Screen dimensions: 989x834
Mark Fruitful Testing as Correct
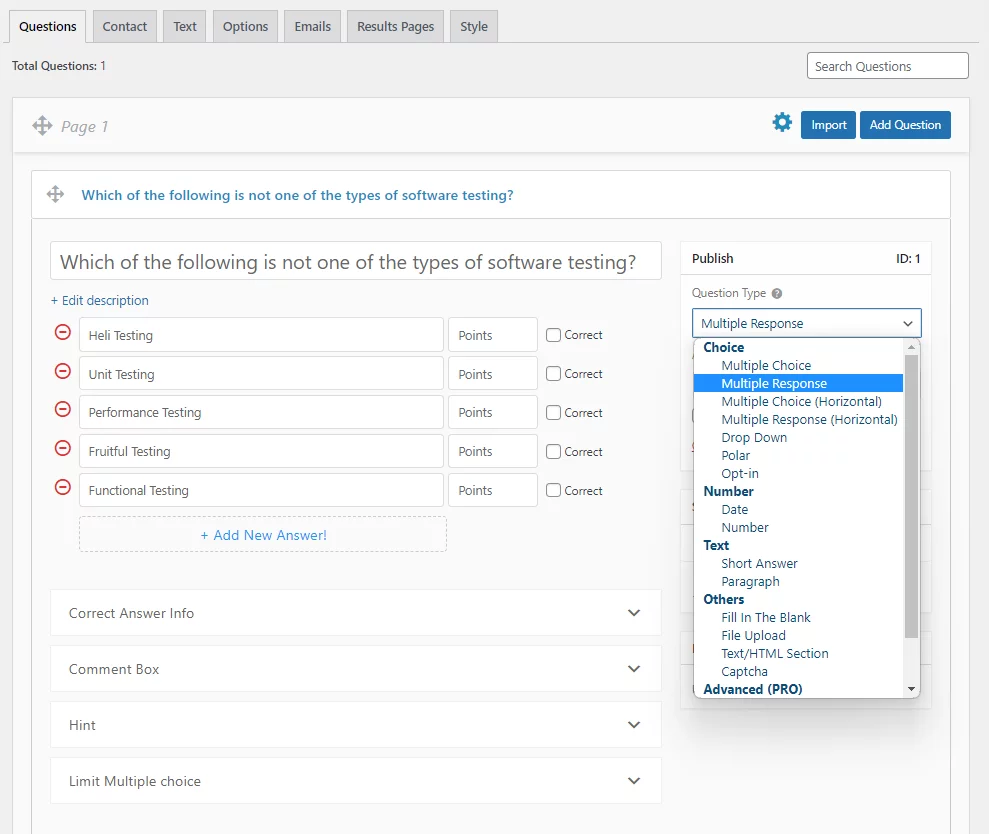tap(553, 452)
